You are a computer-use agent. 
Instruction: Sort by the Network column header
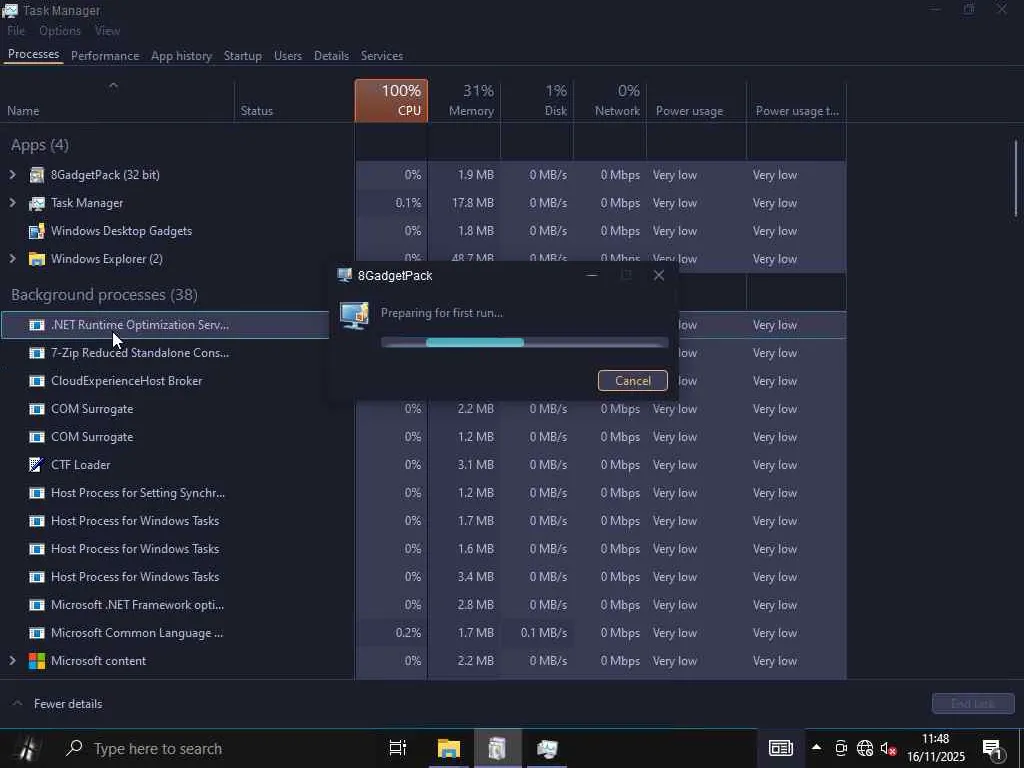pos(610,101)
